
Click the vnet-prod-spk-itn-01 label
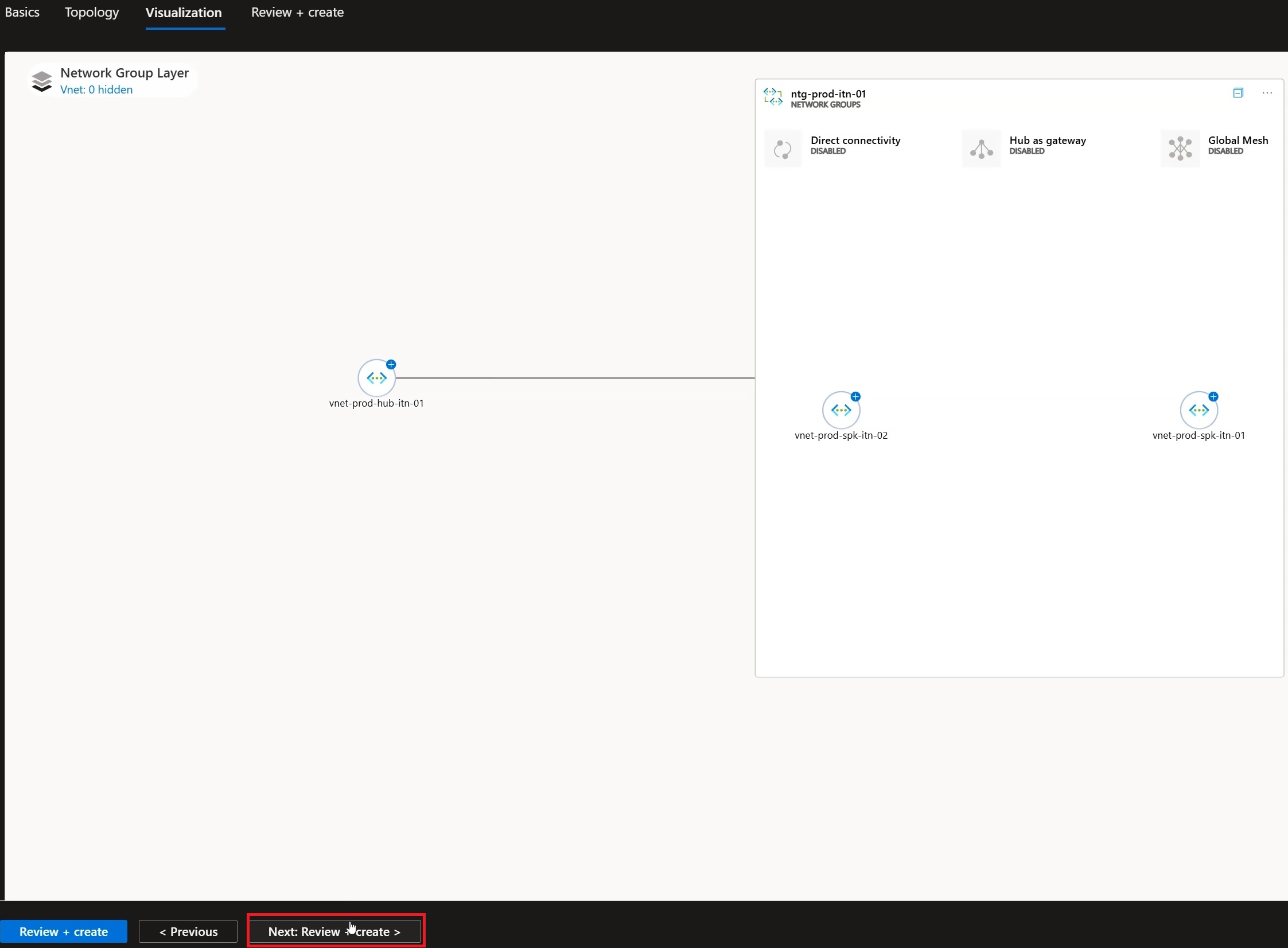click(x=1198, y=435)
